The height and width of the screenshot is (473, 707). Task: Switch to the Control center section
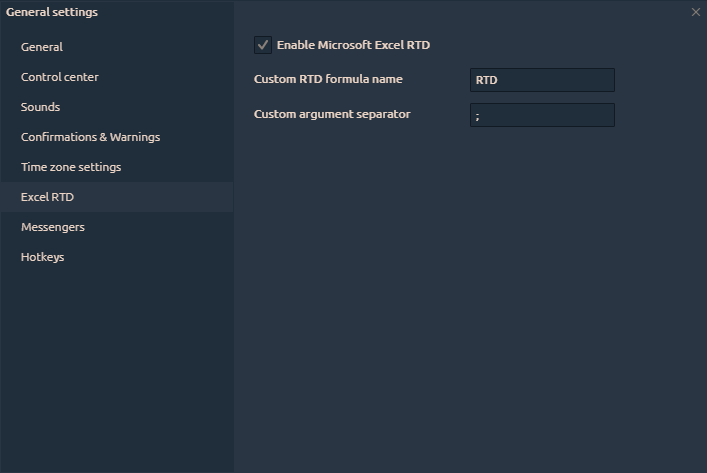[x=60, y=77]
